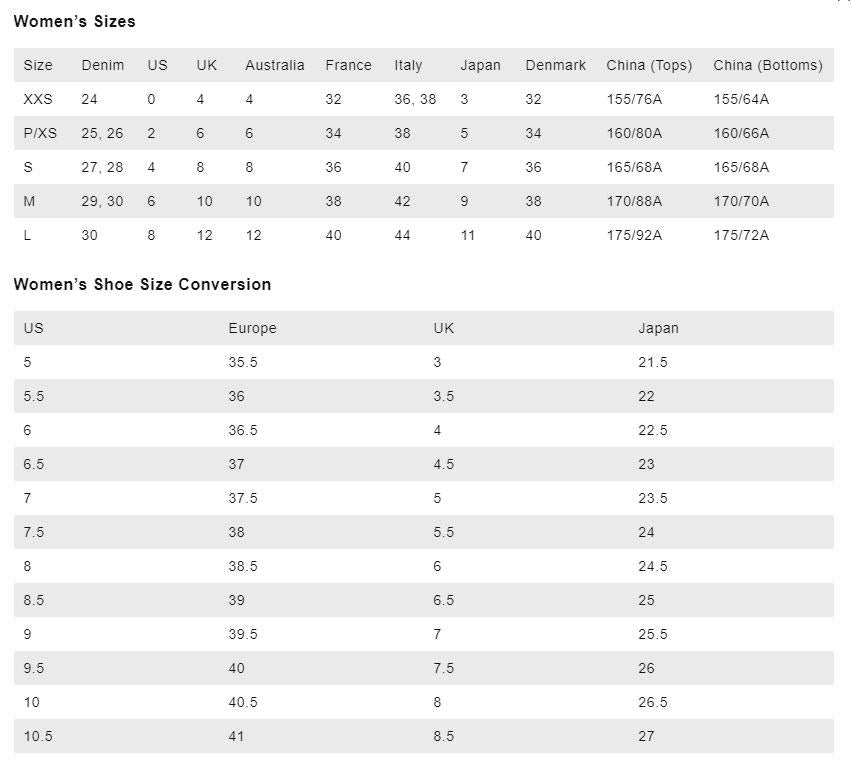Select the US shoe size 10.5

click(x=38, y=736)
